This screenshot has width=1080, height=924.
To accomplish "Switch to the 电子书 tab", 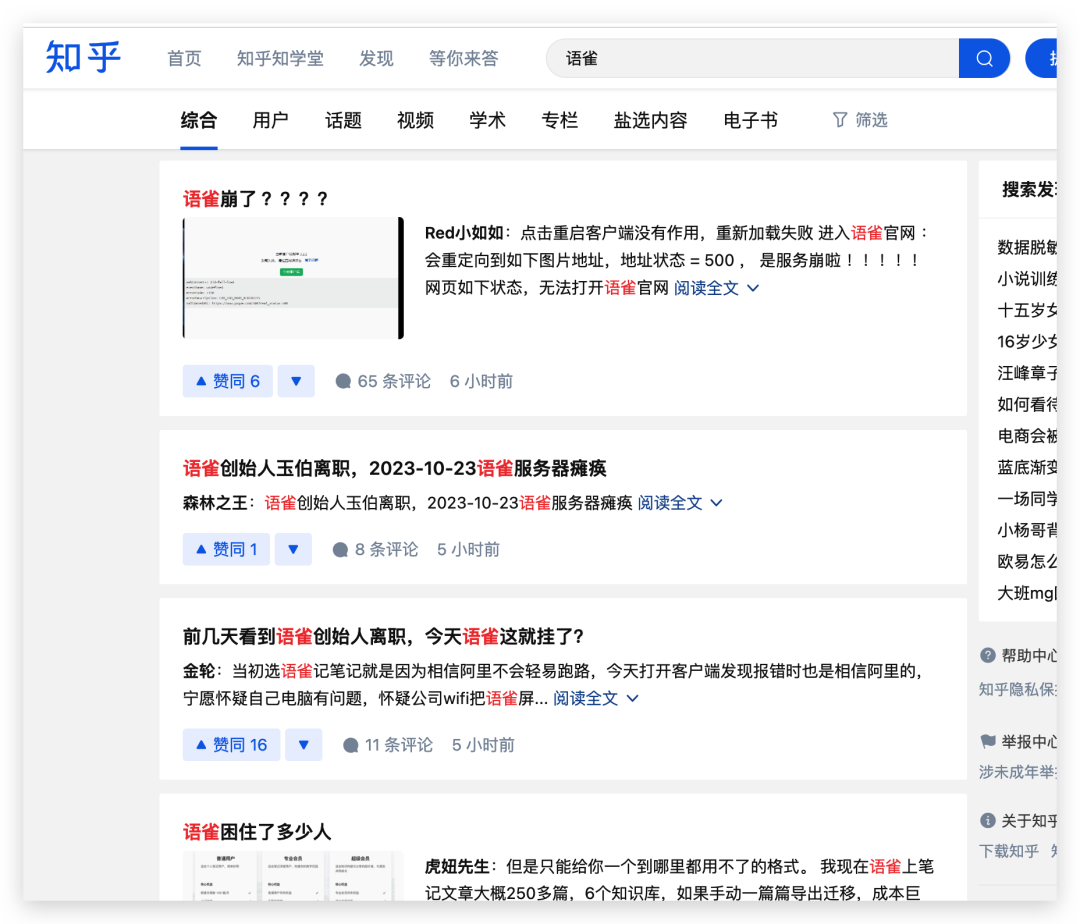I will tap(750, 120).
